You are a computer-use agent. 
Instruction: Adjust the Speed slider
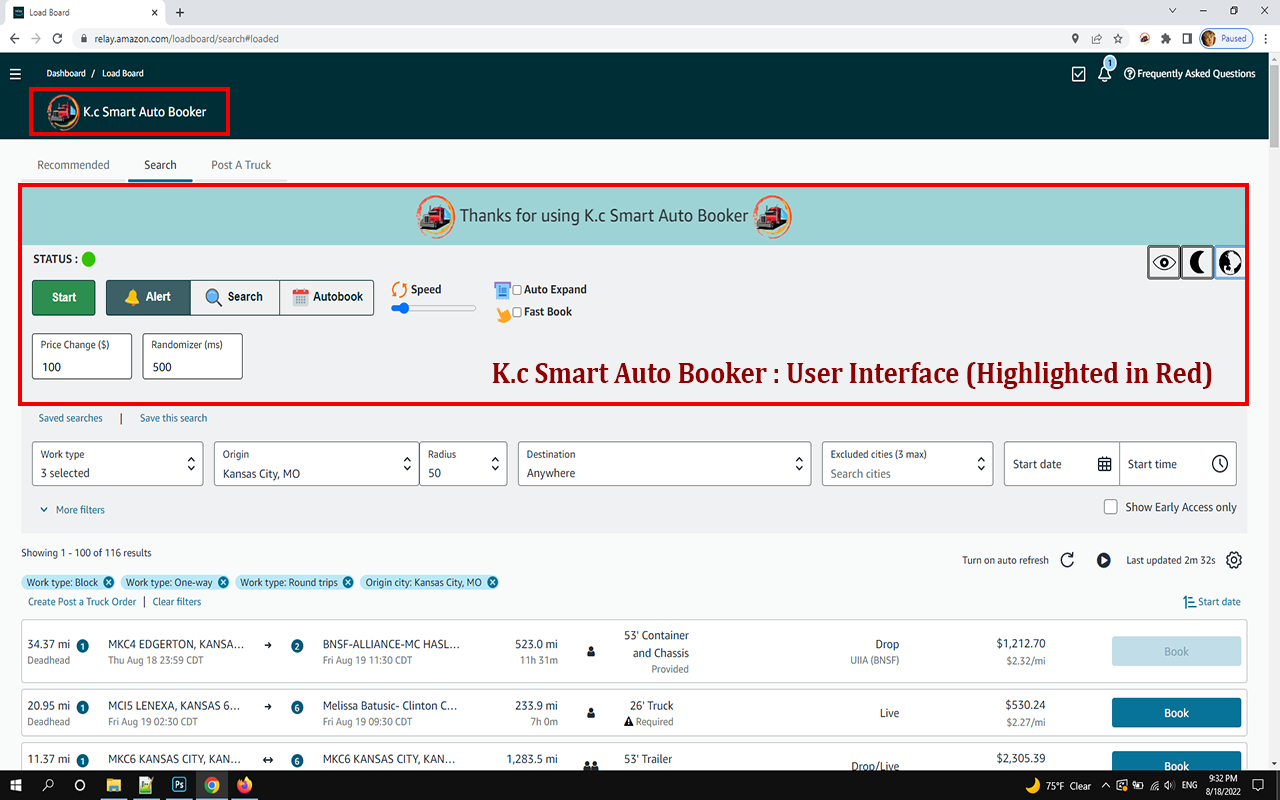(433, 308)
